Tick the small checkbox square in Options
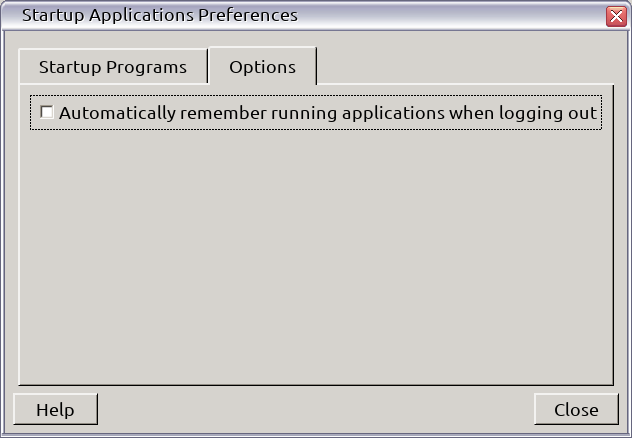The image size is (632, 438). [x=47, y=113]
